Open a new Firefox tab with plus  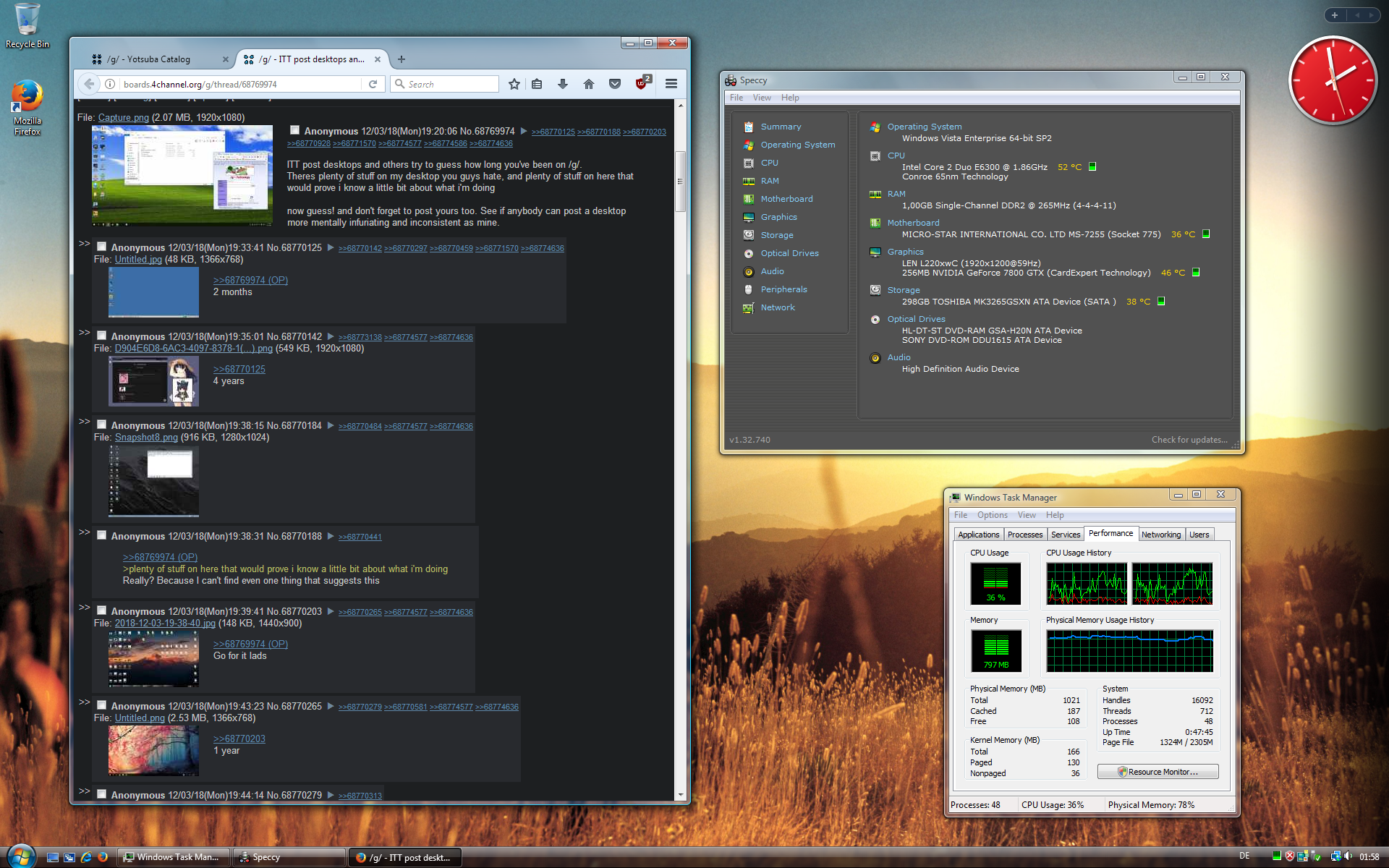[x=402, y=59]
